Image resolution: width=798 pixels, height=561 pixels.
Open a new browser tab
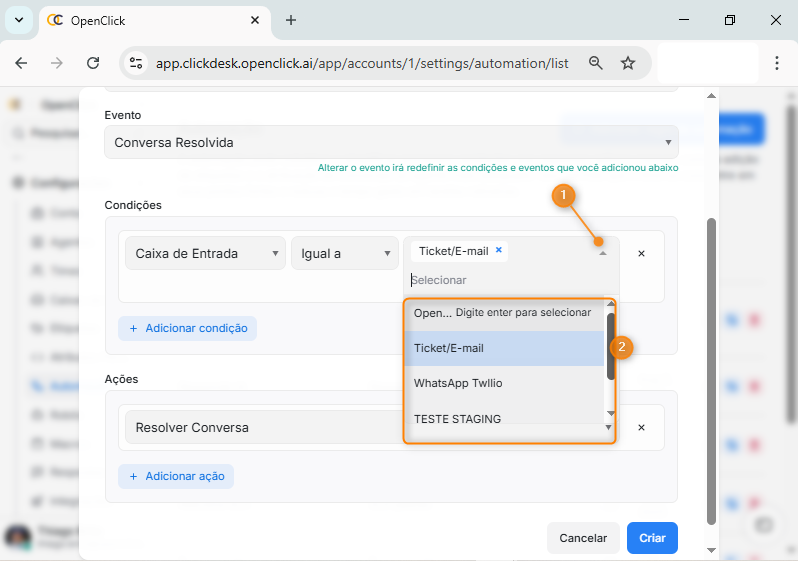click(x=291, y=20)
